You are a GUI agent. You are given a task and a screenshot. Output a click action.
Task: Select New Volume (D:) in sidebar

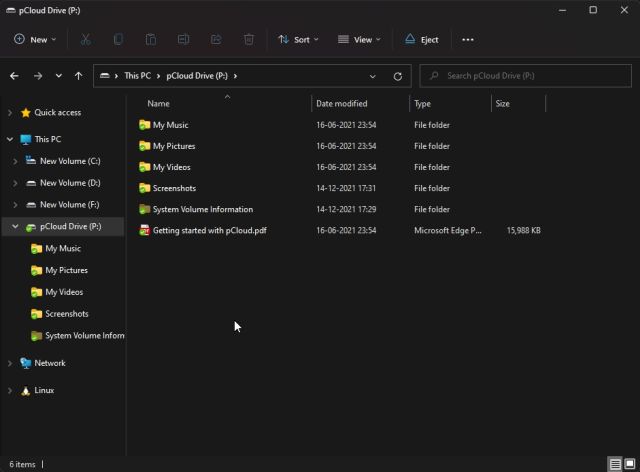70,183
